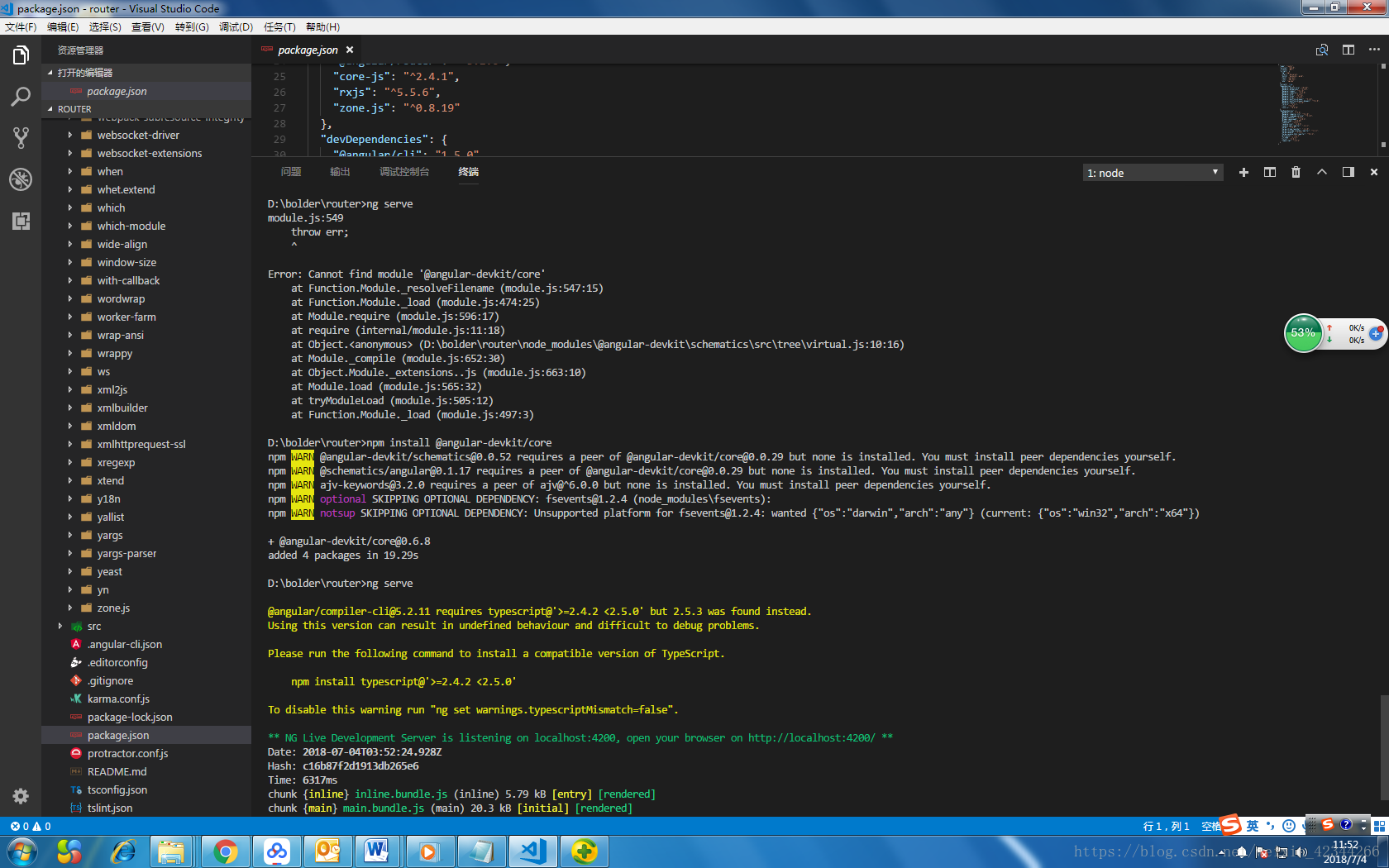Viewport: 1389px width, 868px height.
Task: Open the 帮助(H) menu
Action: [x=322, y=27]
